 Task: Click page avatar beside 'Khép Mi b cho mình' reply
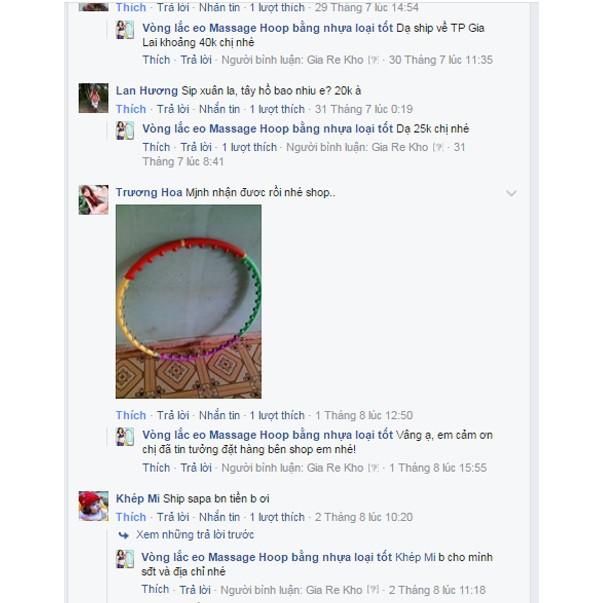[x=125, y=559]
